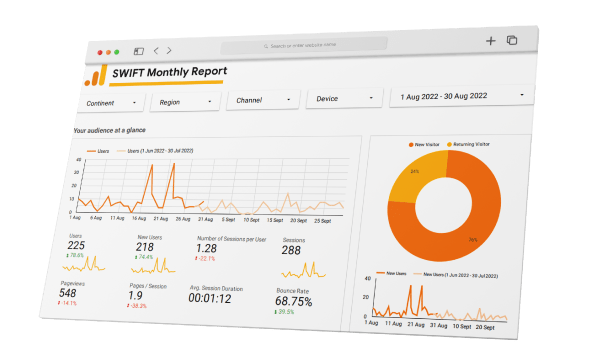Click the New Users sparkline under 218
This screenshot has height=364, width=595.
pyautogui.click(x=153, y=266)
